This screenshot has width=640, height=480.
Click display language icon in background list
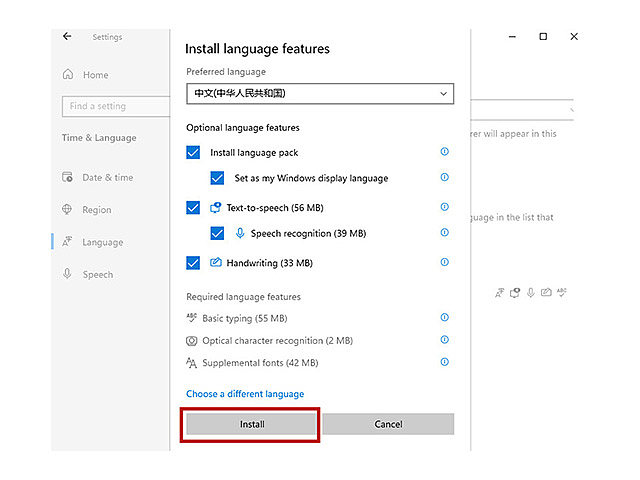tap(500, 293)
